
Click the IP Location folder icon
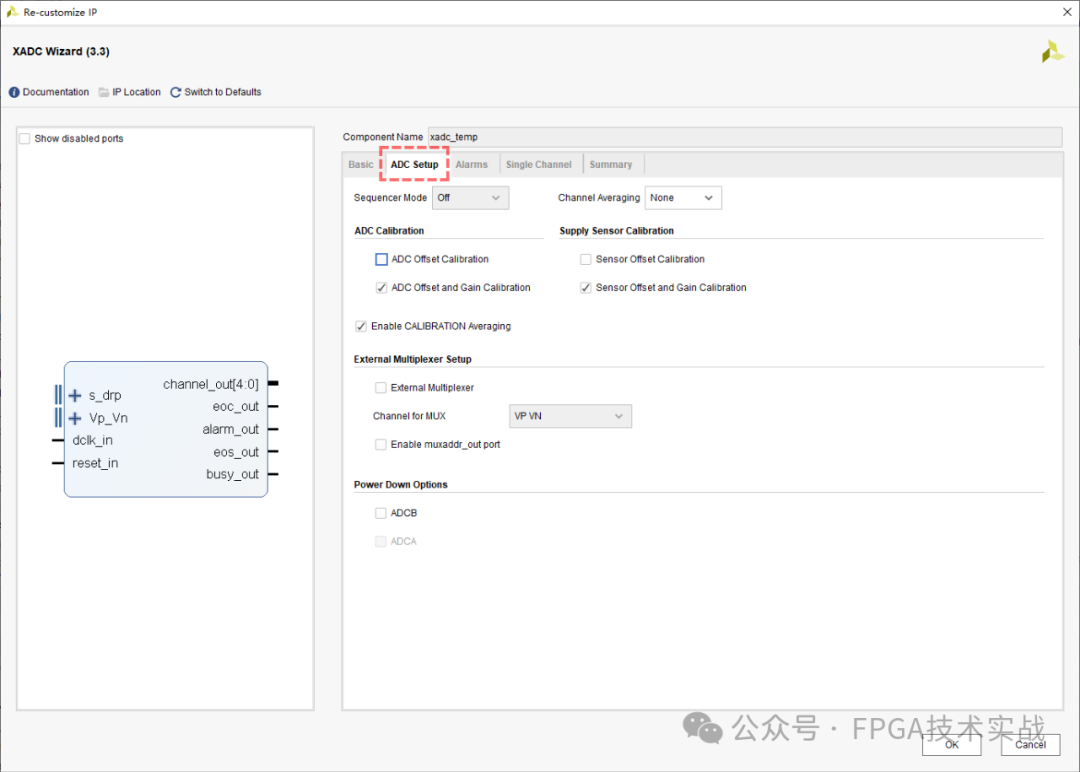click(104, 92)
